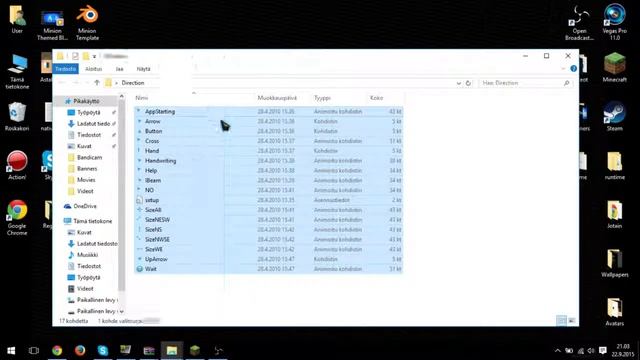Select Pikakäyttö in the navigation pane

tap(87, 101)
